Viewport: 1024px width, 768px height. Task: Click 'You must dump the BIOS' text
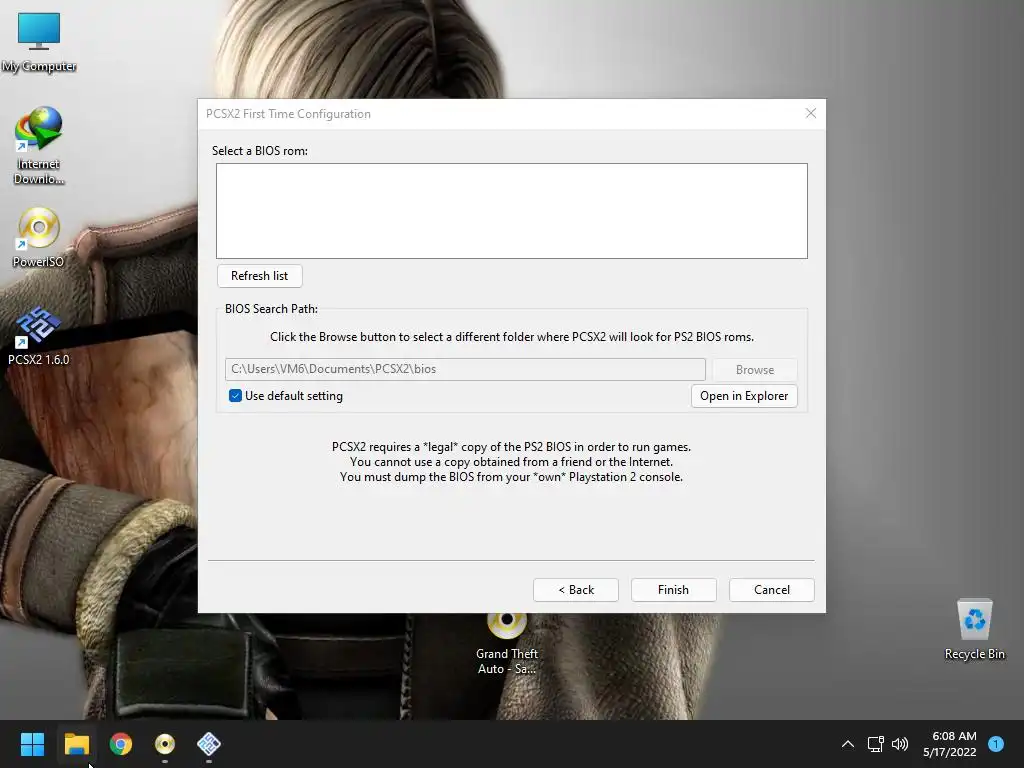tap(511, 477)
